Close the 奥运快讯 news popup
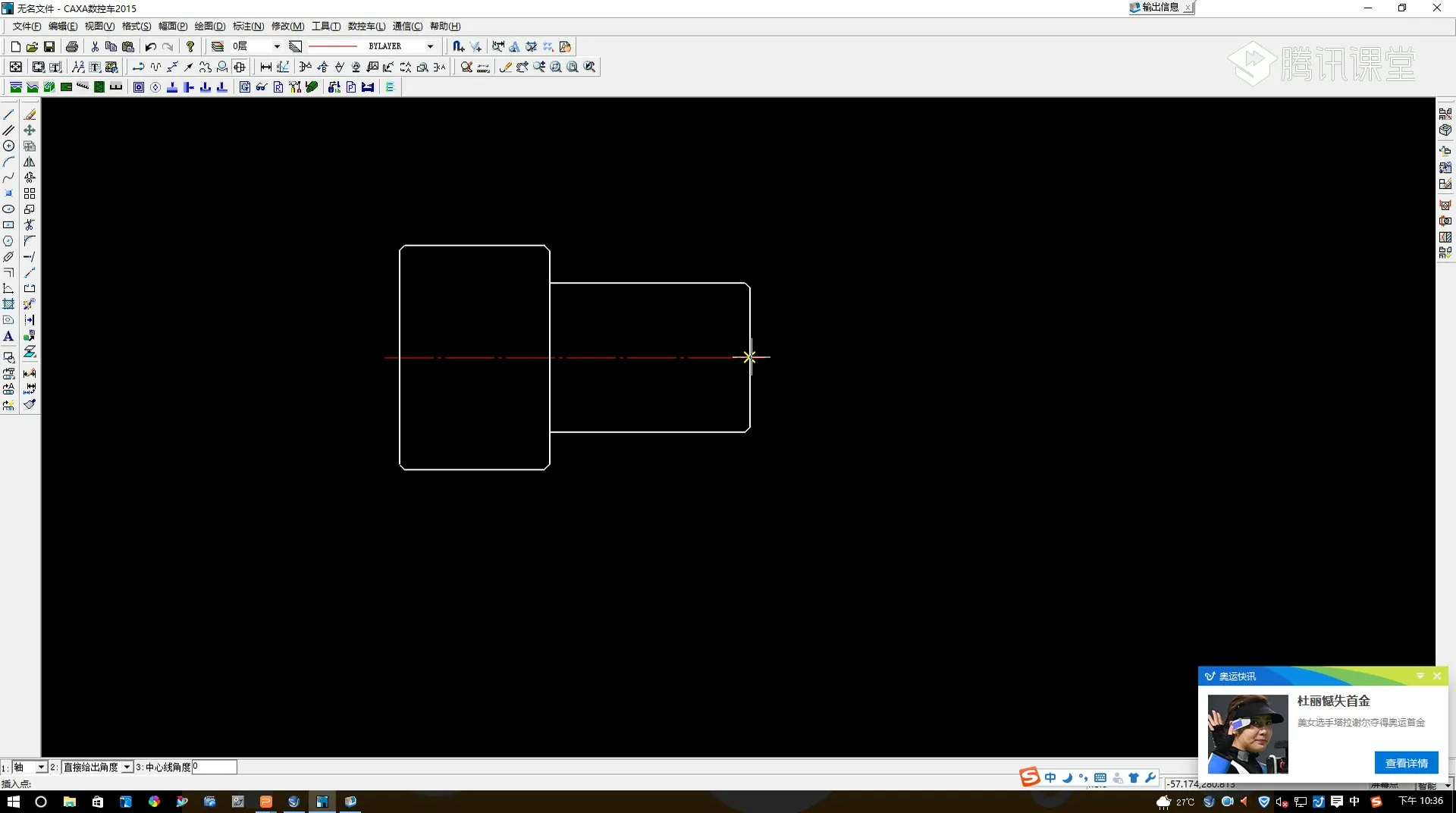Image resolution: width=1456 pixels, height=813 pixels. (x=1437, y=676)
